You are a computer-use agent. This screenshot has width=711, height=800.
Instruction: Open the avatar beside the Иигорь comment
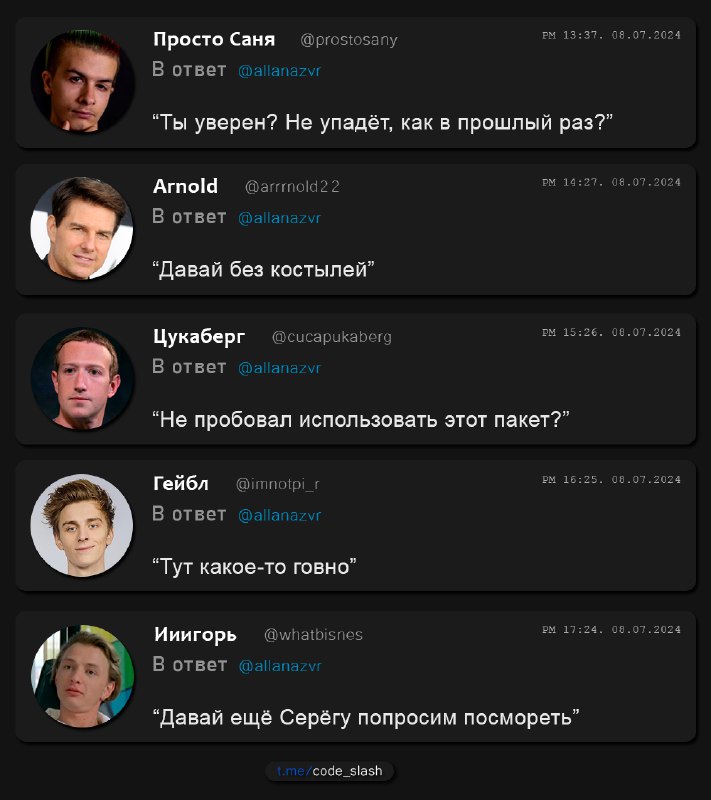point(83,675)
